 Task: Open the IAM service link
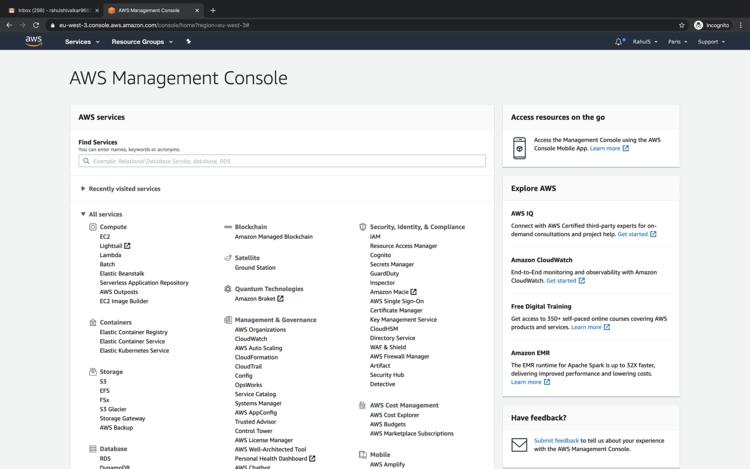point(375,237)
